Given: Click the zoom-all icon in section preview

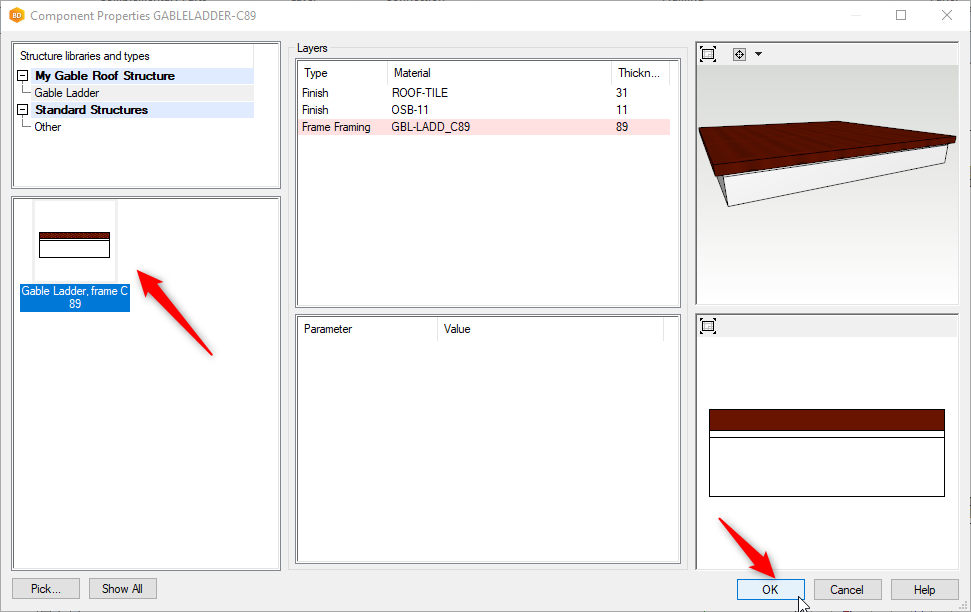Looking at the screenshot, I should point(708,326).
